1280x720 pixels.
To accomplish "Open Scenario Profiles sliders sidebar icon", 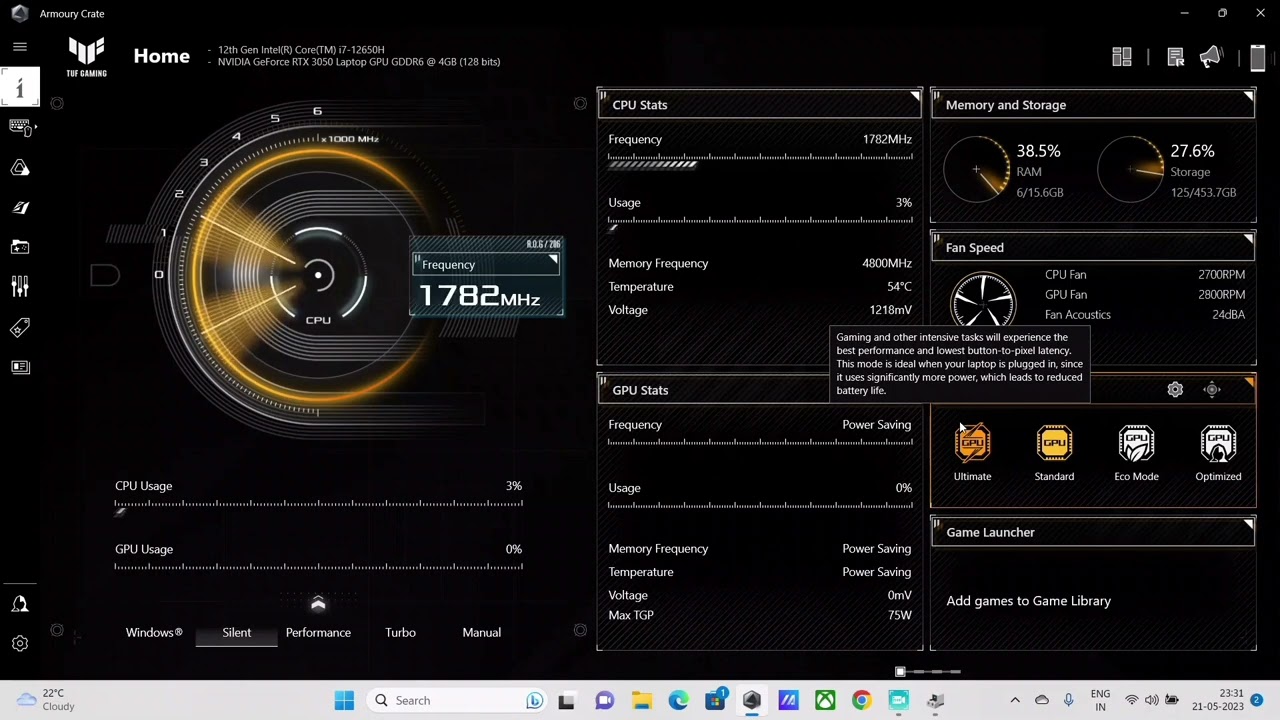I will pos(19,287).
